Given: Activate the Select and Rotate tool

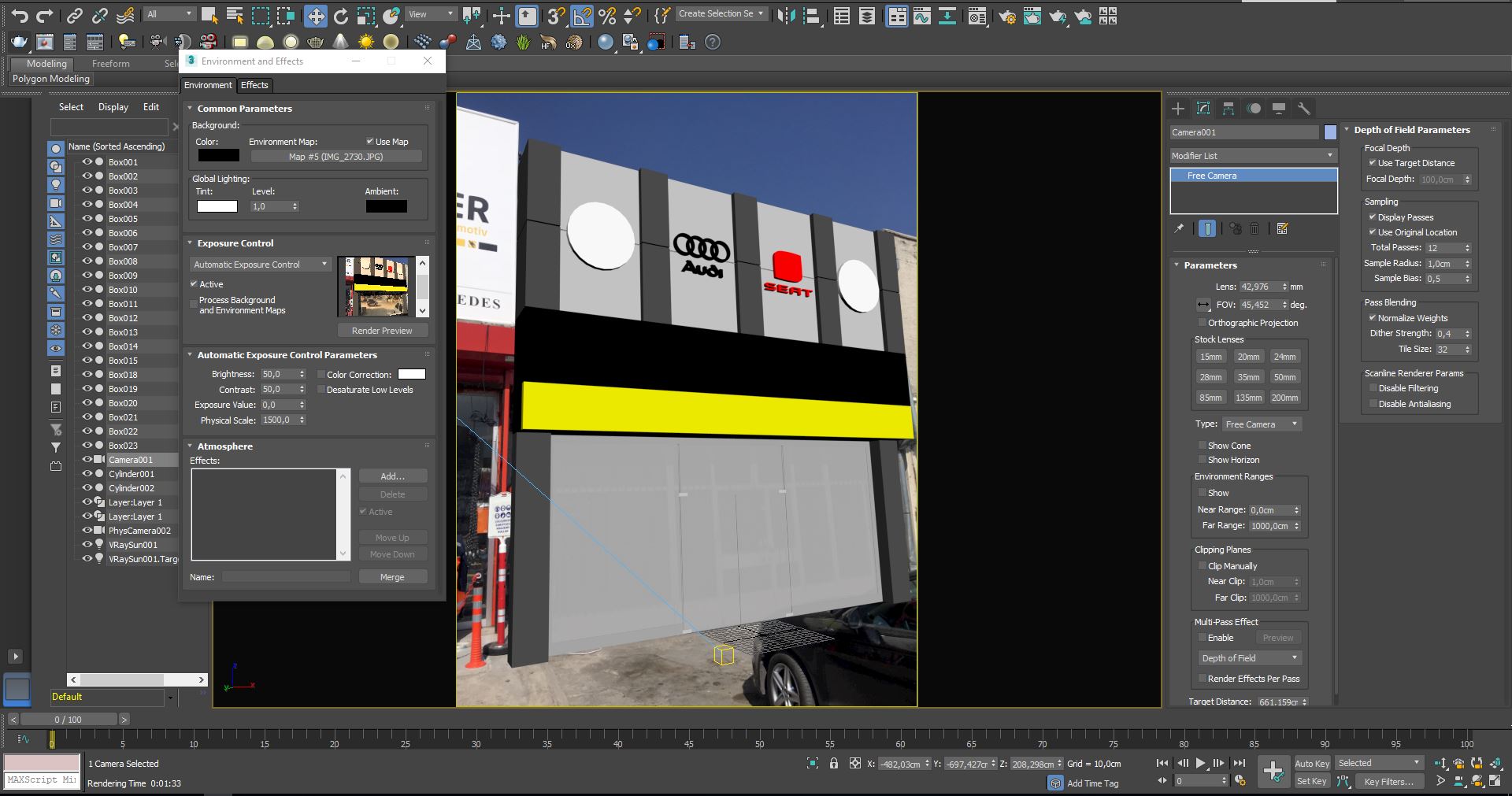Looking at the screenshot, I should pos(340,15).
